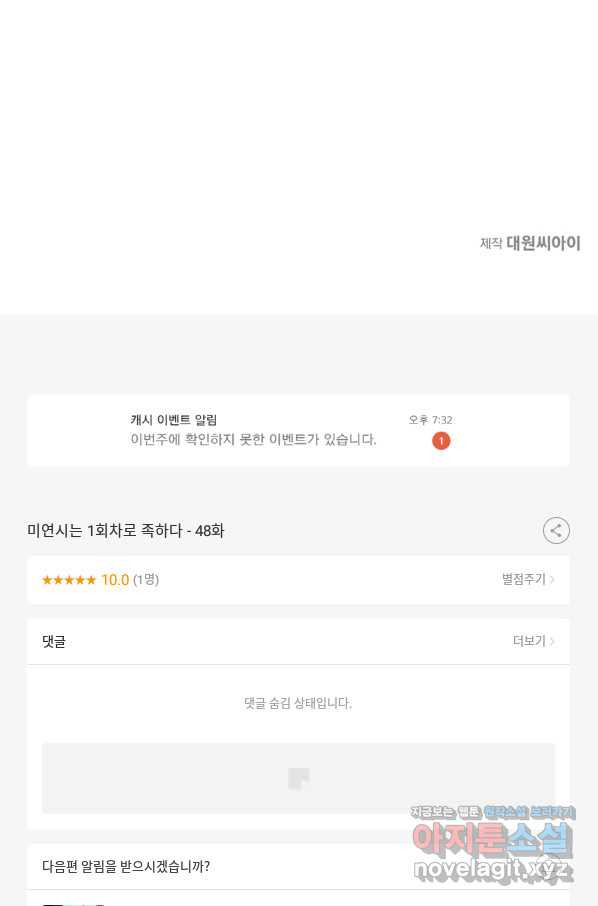Image resolution: width=598 pixels, height=906 pixels.
Task: Click the gray banner placeholder box
Action: click(298, 778)
